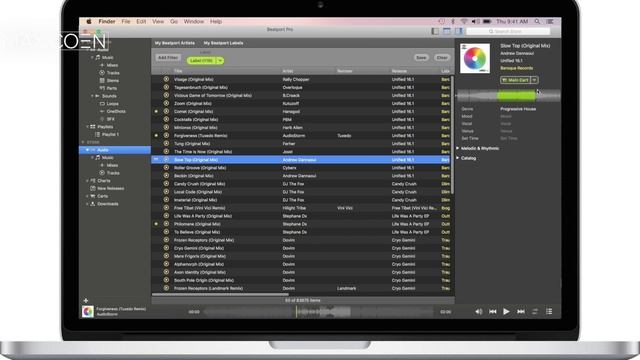The image size is (640, 360).
Task: Toggle the dot marker on Philomene (Original Mix)
Action: [x=156, y=224]
